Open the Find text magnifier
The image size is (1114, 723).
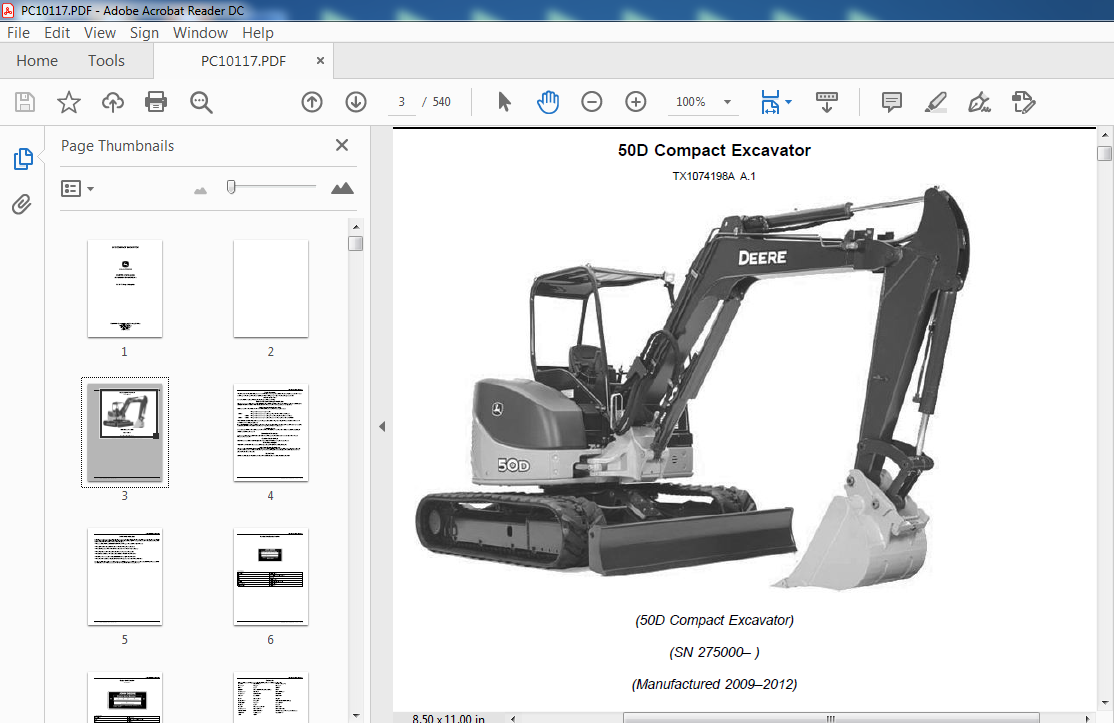coord(201,102)
